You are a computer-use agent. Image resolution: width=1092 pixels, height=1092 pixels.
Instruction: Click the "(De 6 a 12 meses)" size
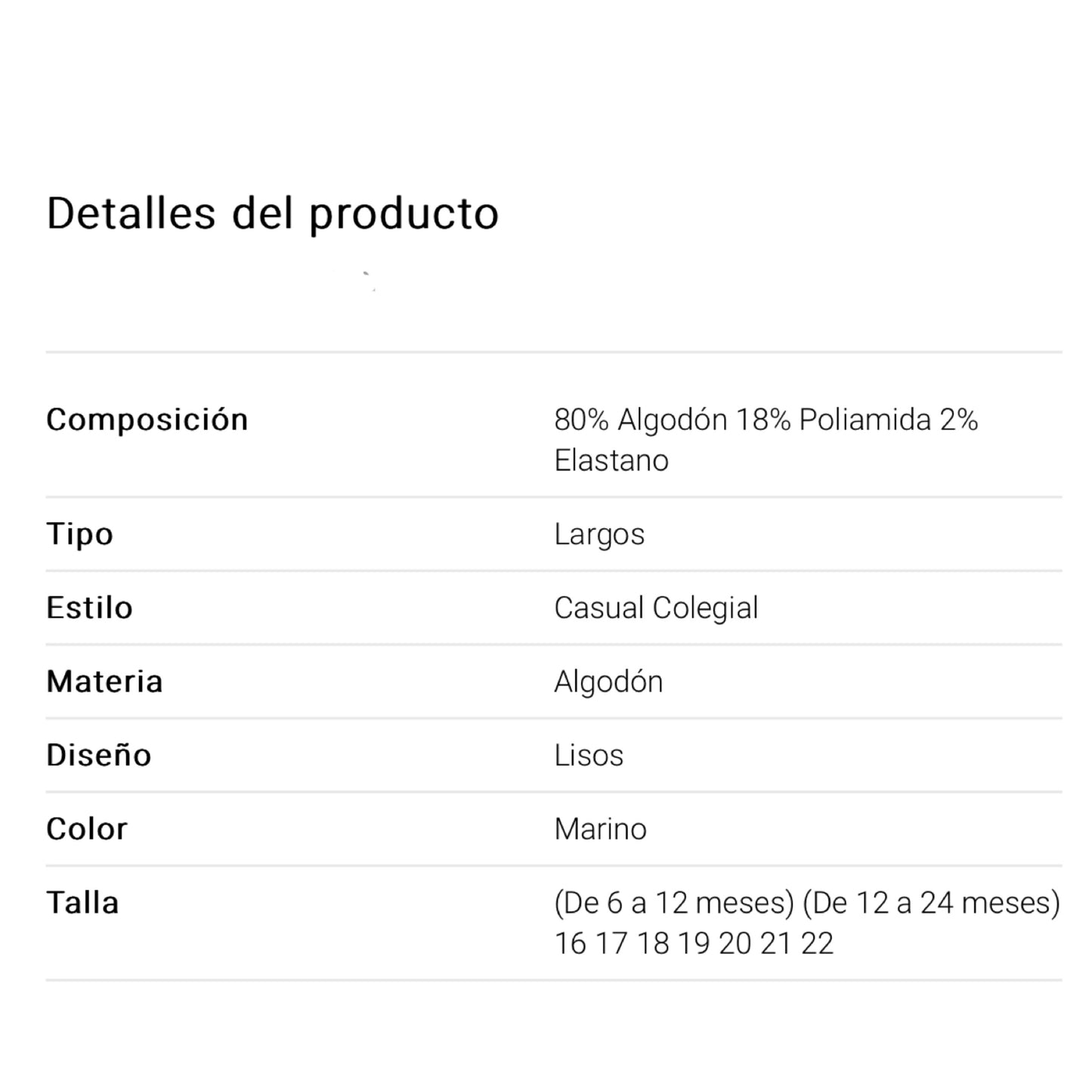[x=673, y=903]
